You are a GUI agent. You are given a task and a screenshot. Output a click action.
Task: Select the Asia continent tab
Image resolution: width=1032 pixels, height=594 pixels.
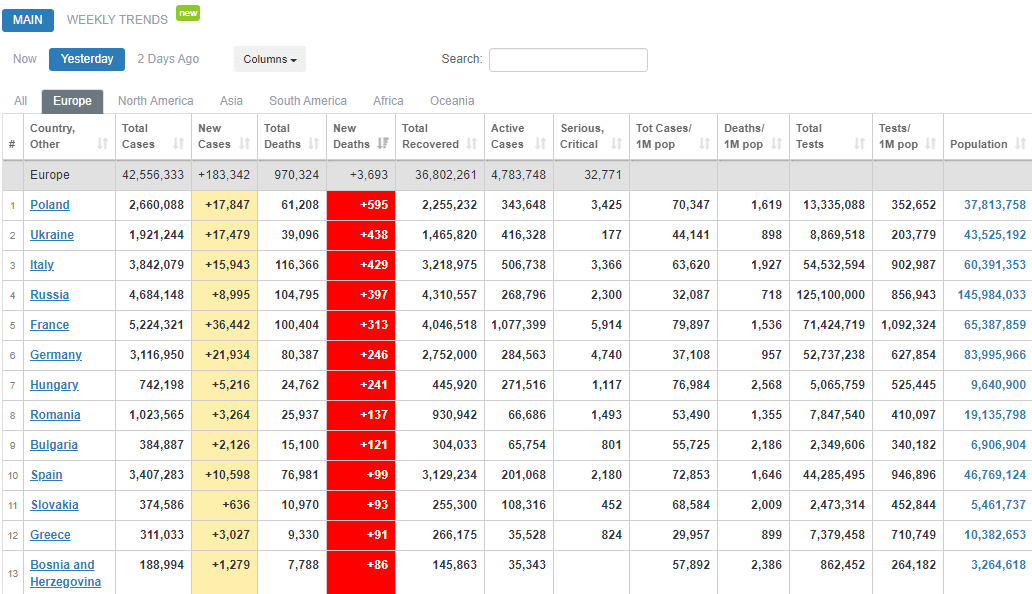click(231, 101)
